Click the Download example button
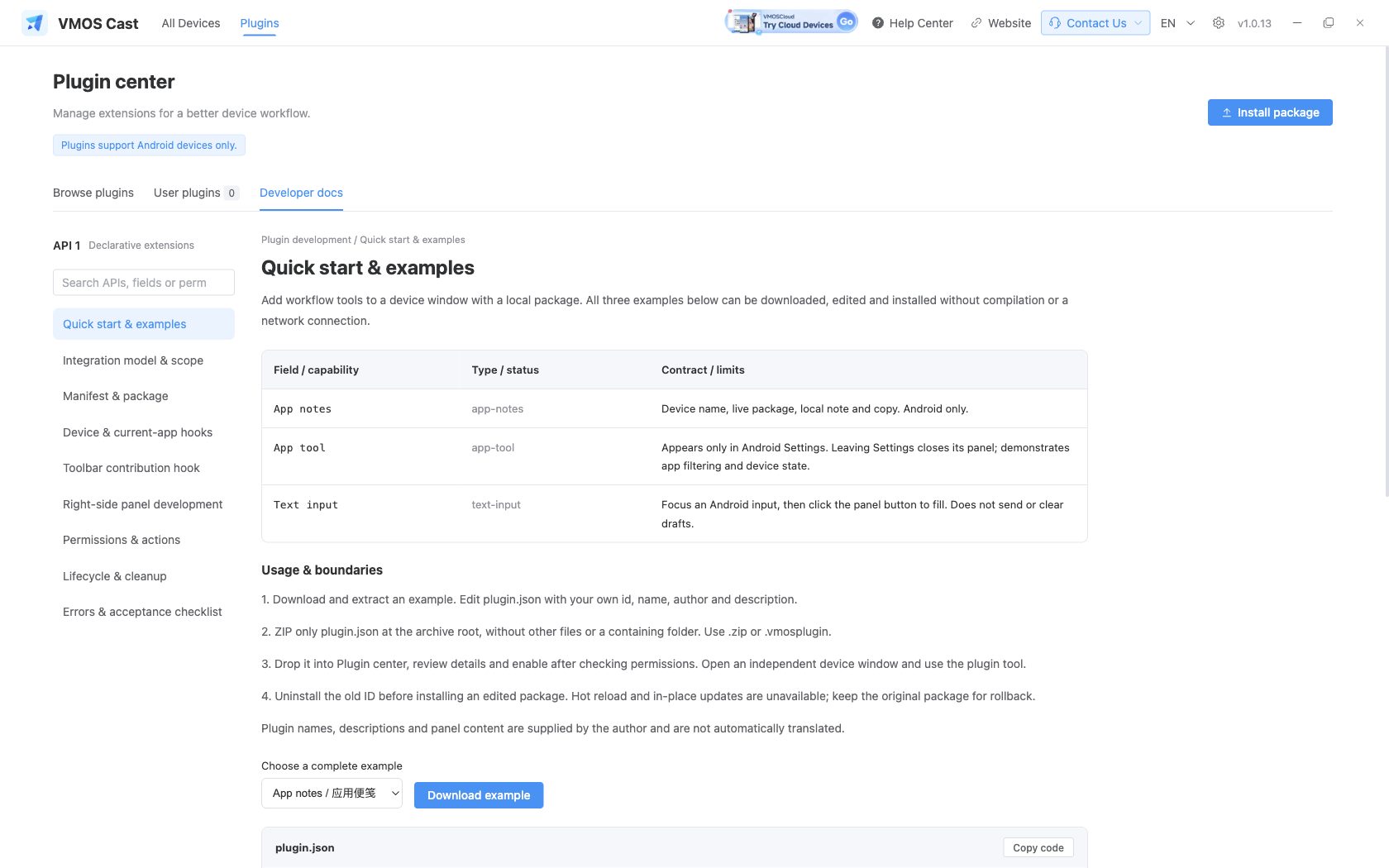Viewport: 1389px width, 868px height. click(479, 795)
